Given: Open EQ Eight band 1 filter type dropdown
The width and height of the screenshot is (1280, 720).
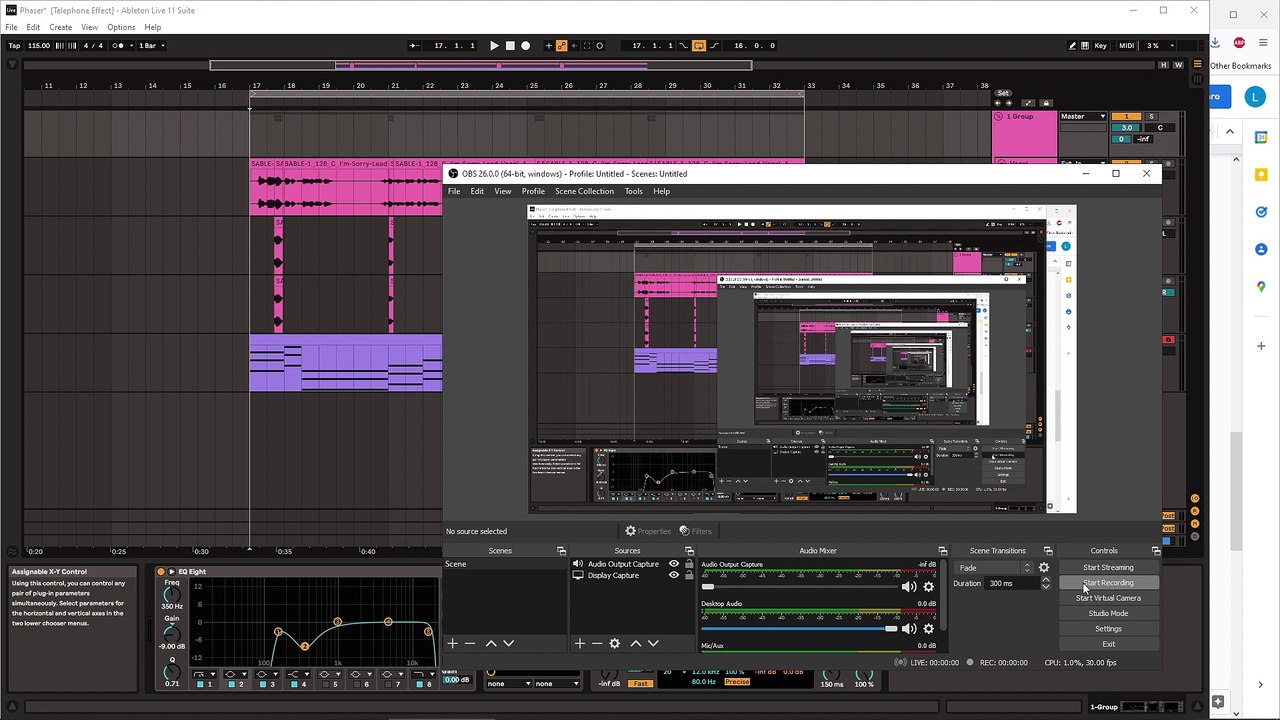Looking at the screenshot, I should click(x=205, y=674).
